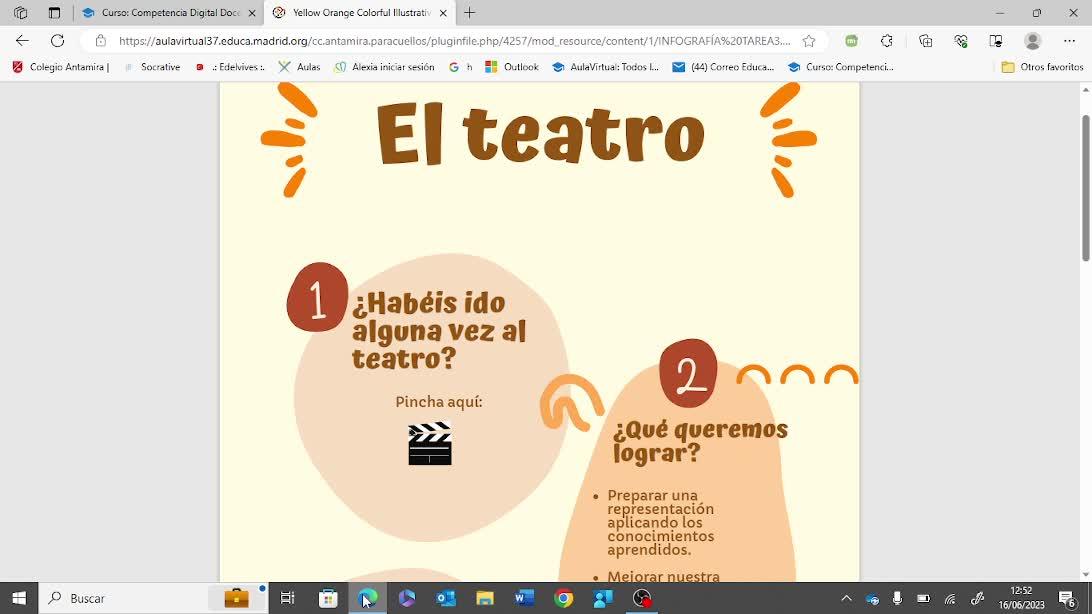Expand Otros favoritos folder

coord(1042,67)
